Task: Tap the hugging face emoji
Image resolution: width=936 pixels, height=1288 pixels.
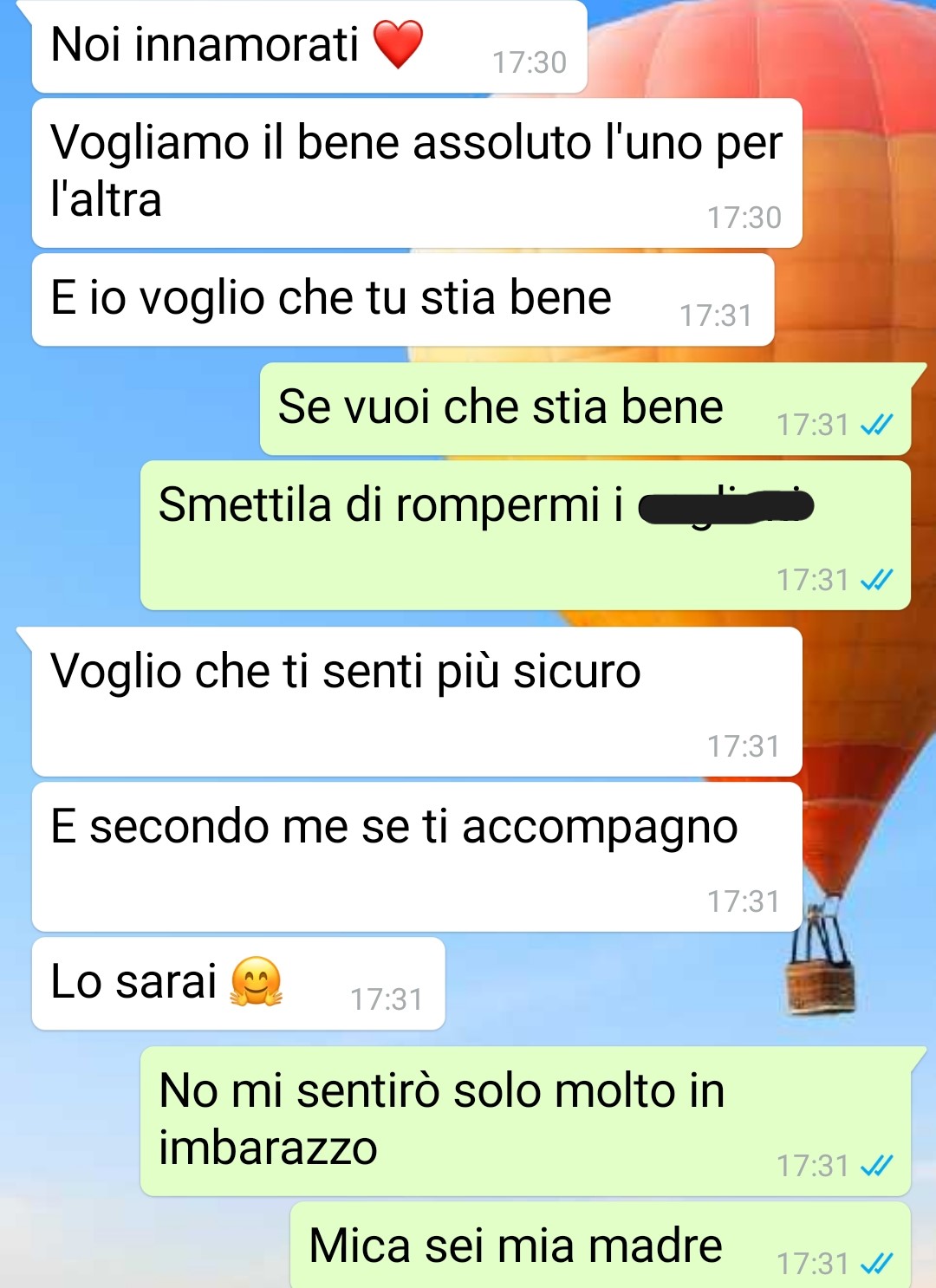Action: tap(257, 982)
